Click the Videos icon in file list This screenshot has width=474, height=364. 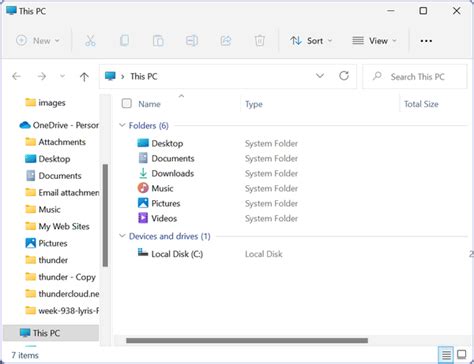(x=143, y=218)
